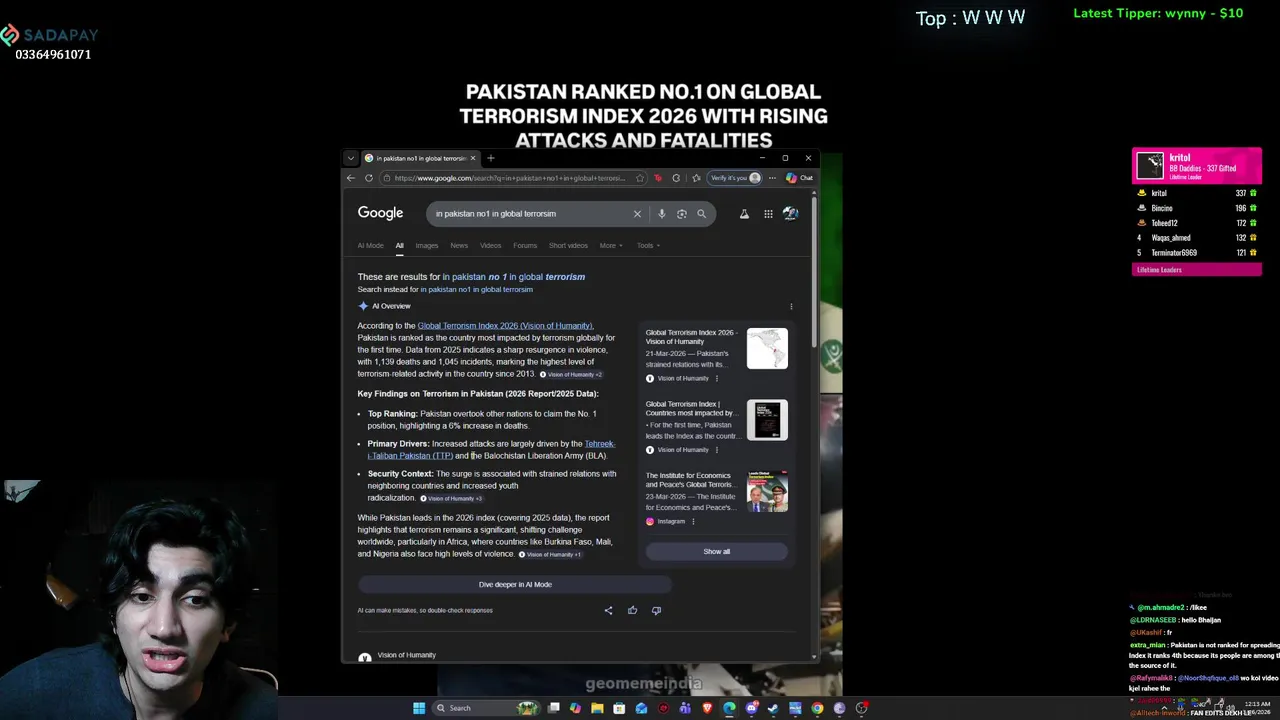Select the All results tab
1280x720 pixels.
click(x=399, y=245)
